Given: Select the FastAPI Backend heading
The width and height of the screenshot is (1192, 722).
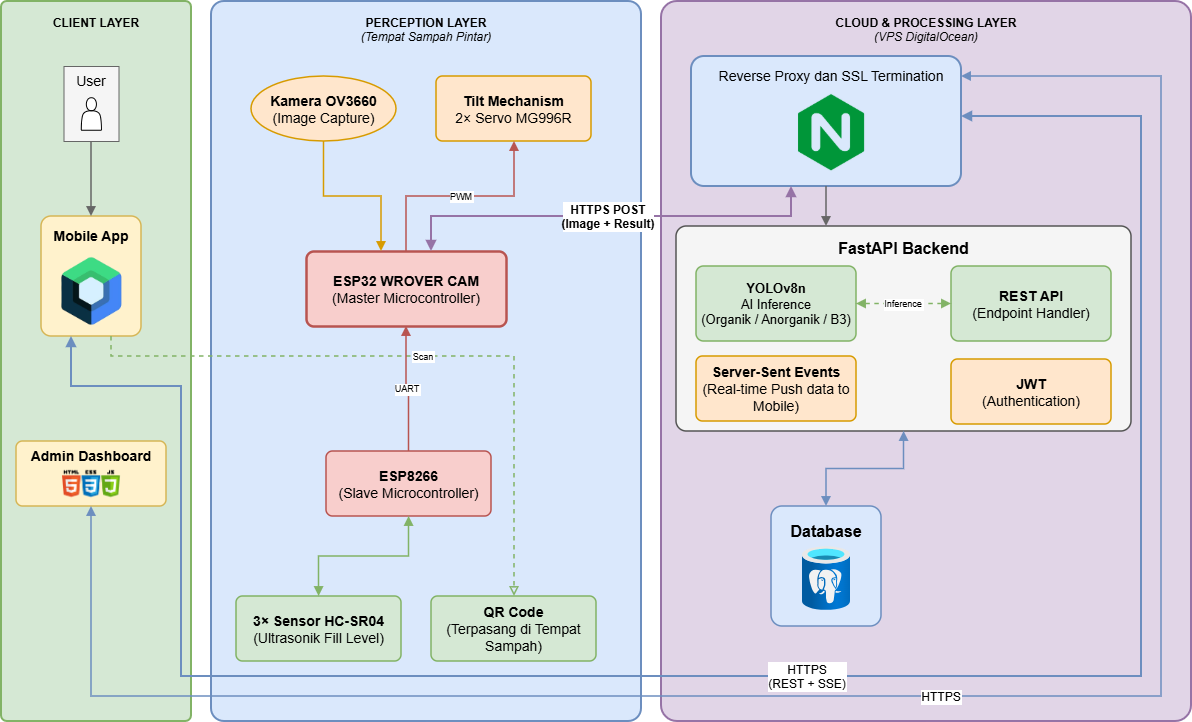Looking at the screenshot, I should click(903, 249).
